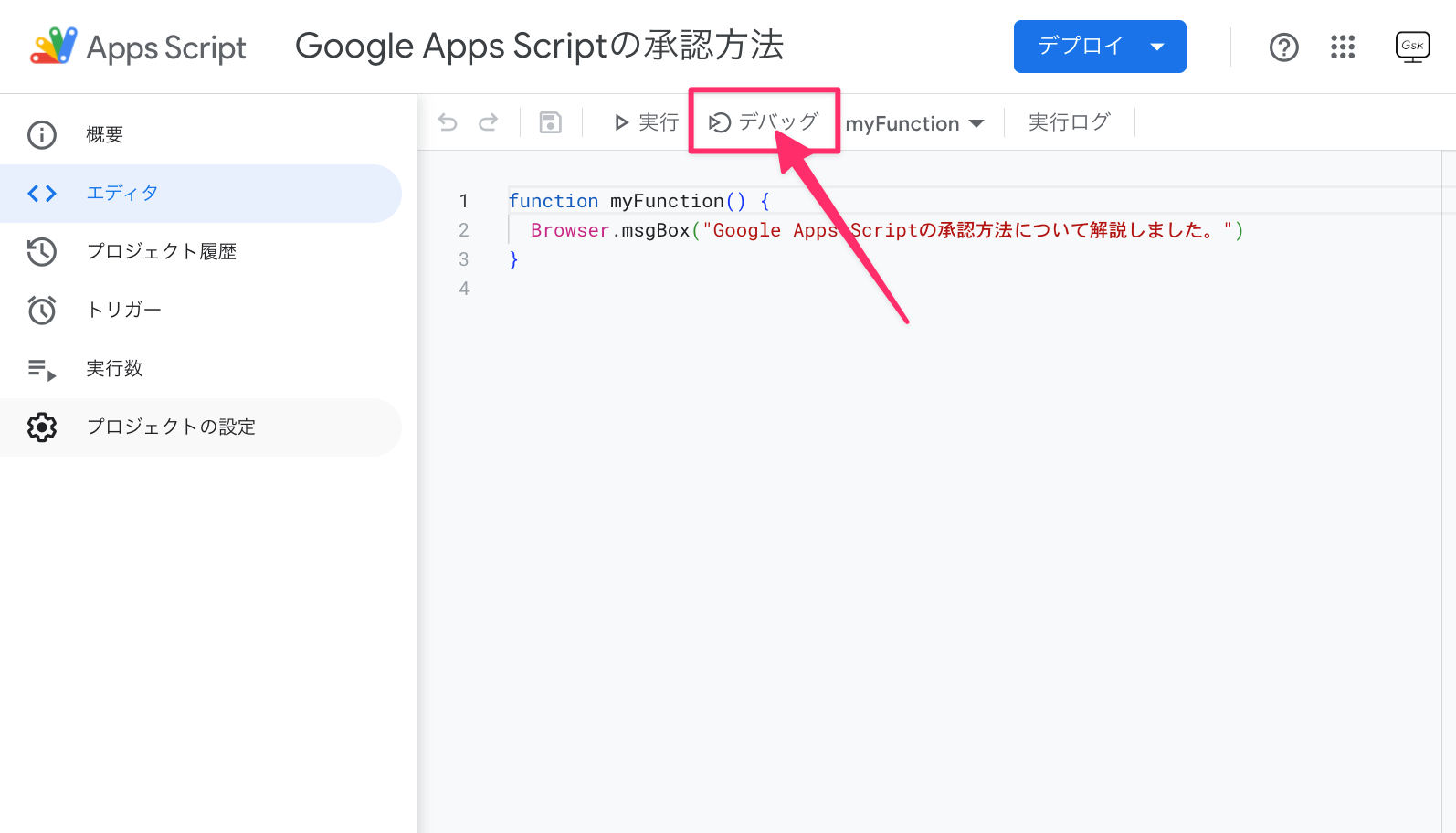Click the トリガー alarm clock icon
This screenshot has width=1456, height=833.
tap(42, 310)
